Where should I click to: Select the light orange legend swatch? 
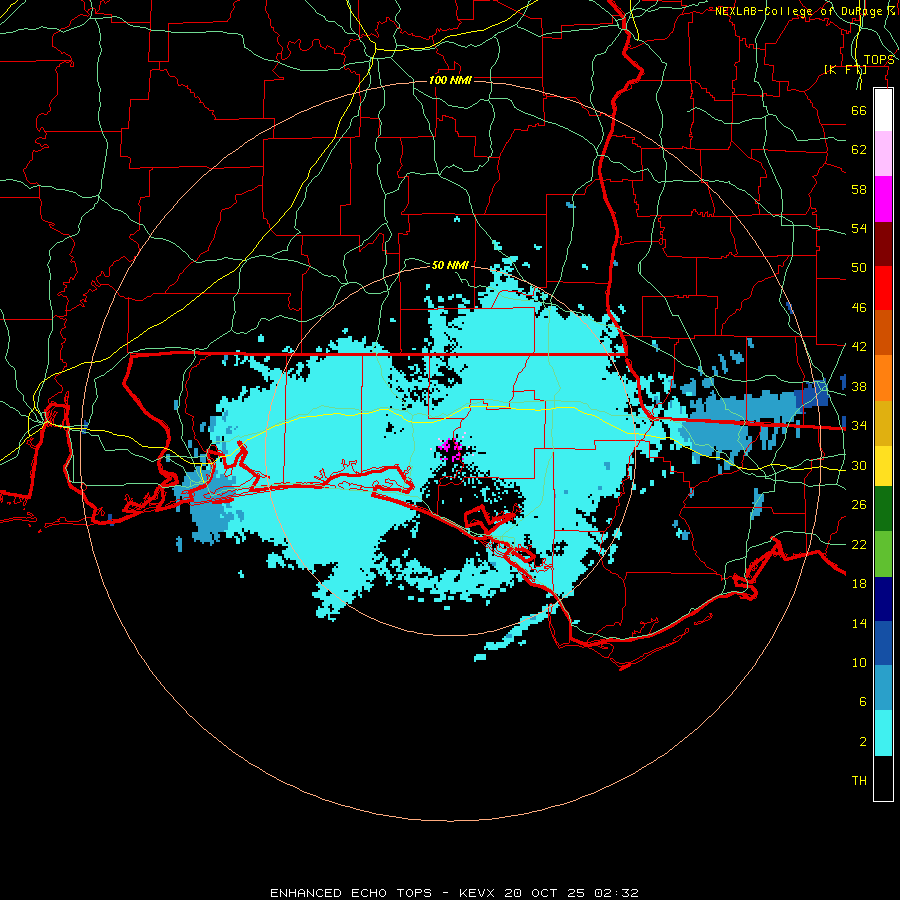(x=883, y=378)
